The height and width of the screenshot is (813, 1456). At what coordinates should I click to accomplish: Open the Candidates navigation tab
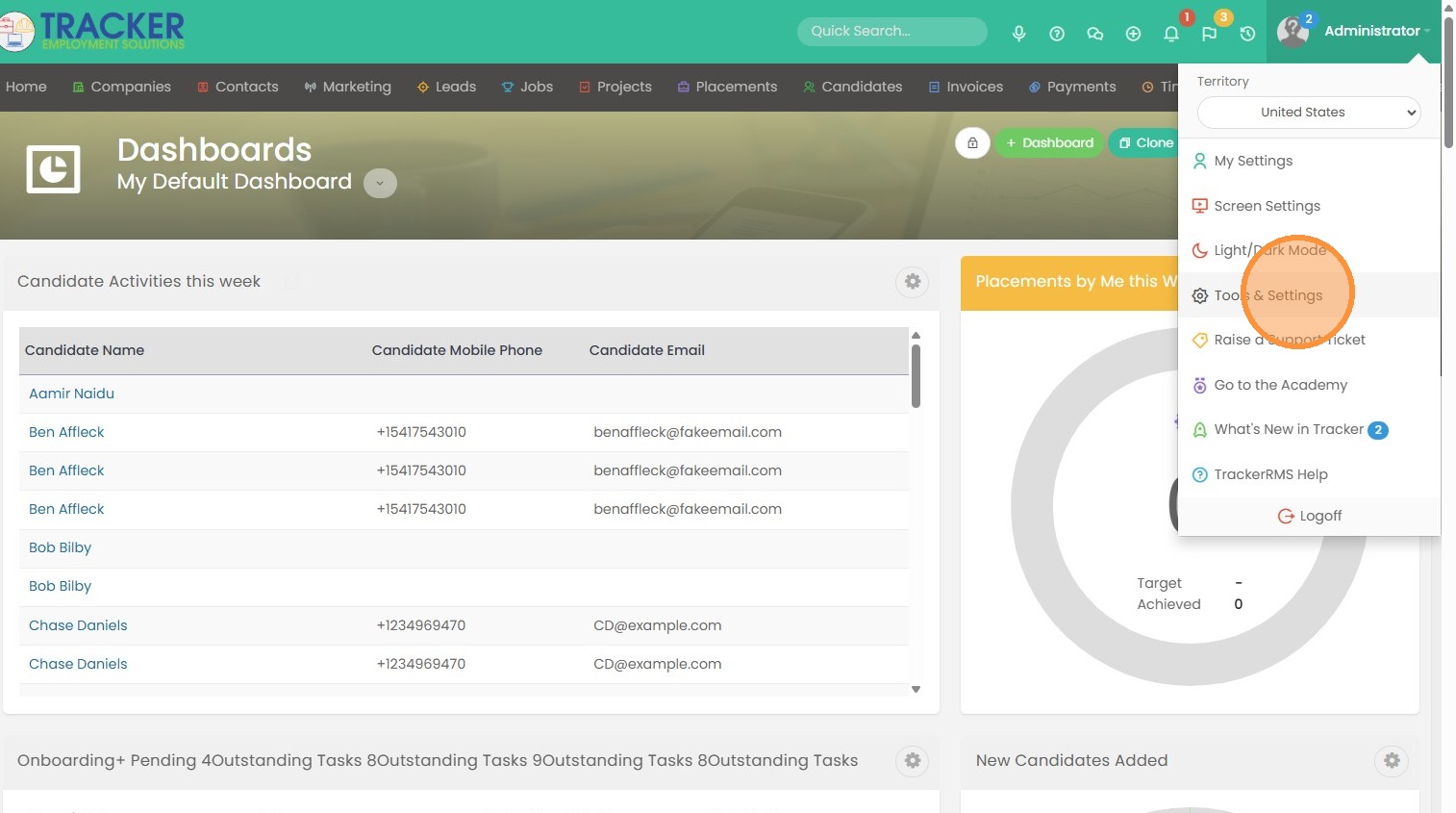coord(861,87)
